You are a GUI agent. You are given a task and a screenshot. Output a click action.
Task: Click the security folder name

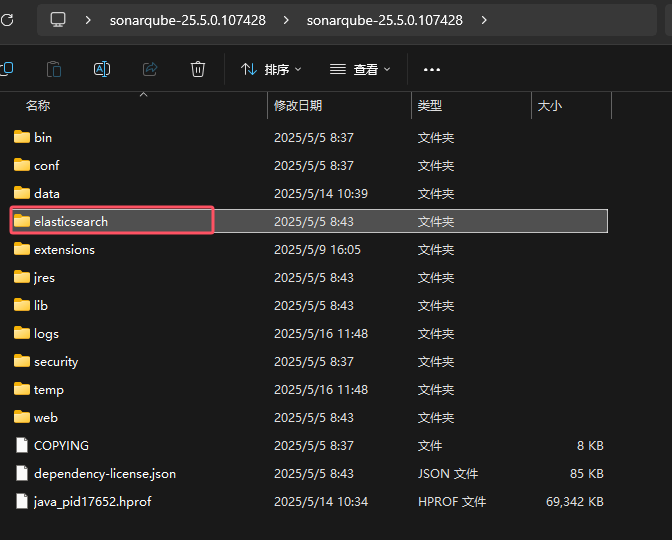coord(56,362)
